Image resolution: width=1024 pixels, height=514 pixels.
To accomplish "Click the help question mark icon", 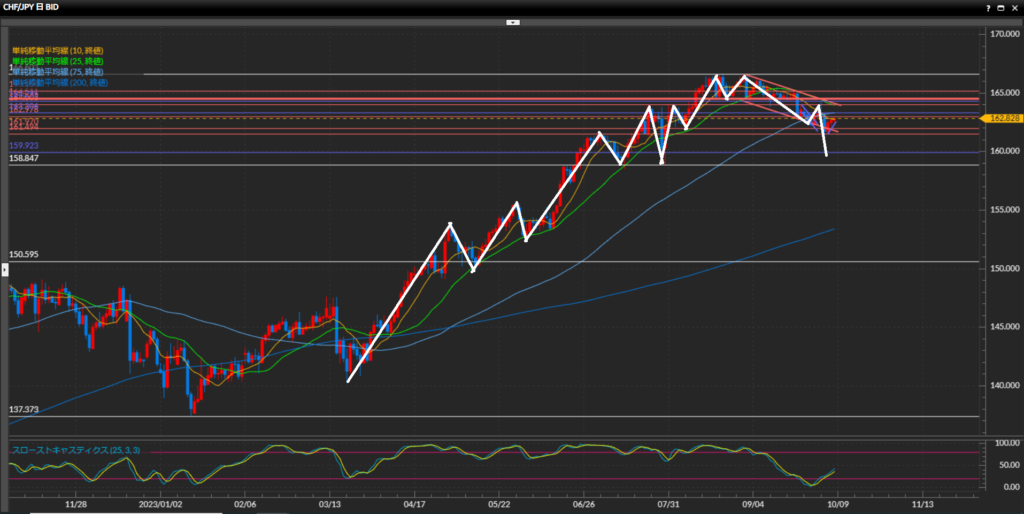I will 987,7.
